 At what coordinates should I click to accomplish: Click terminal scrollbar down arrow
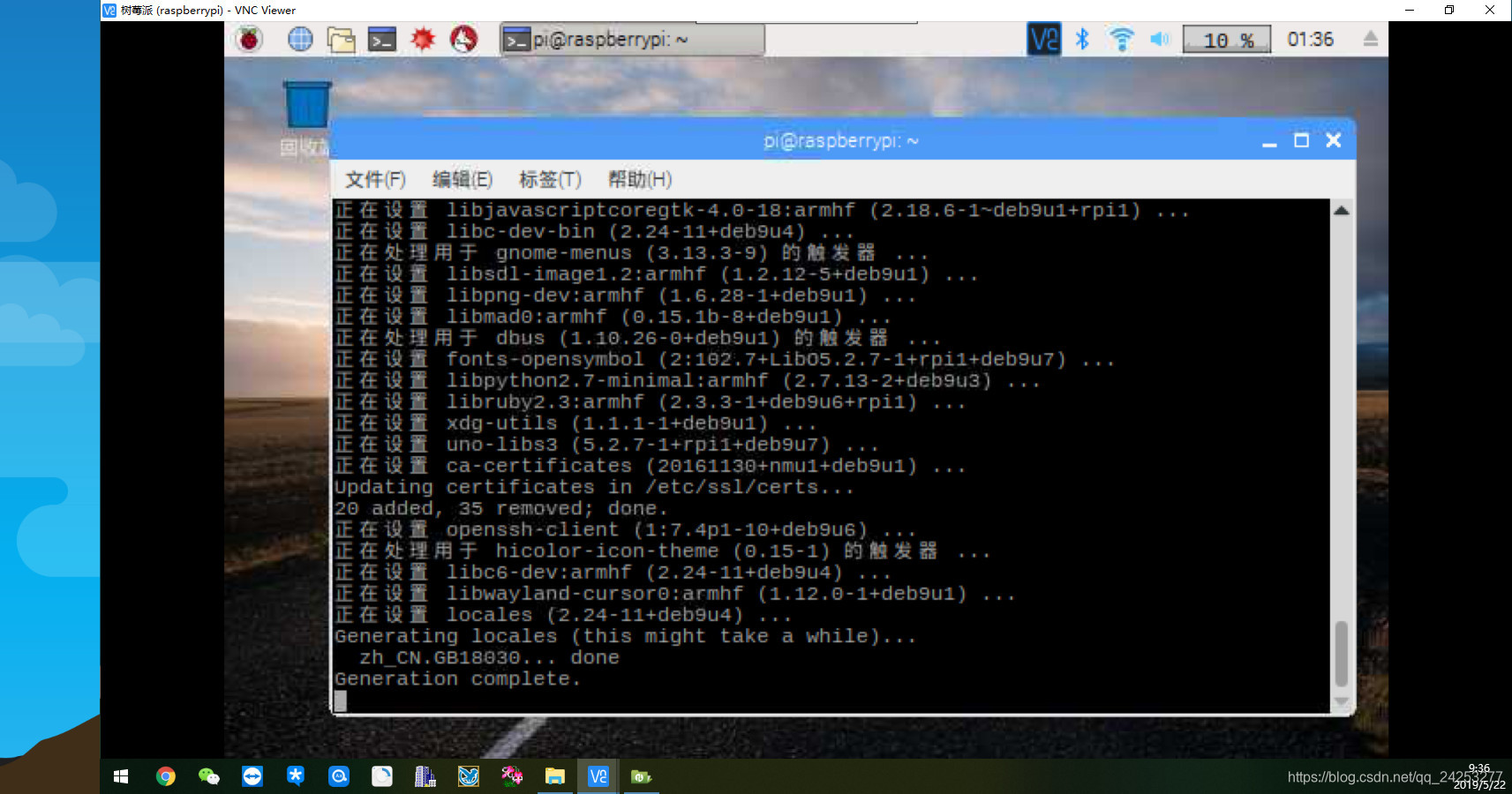point(1342,702)
